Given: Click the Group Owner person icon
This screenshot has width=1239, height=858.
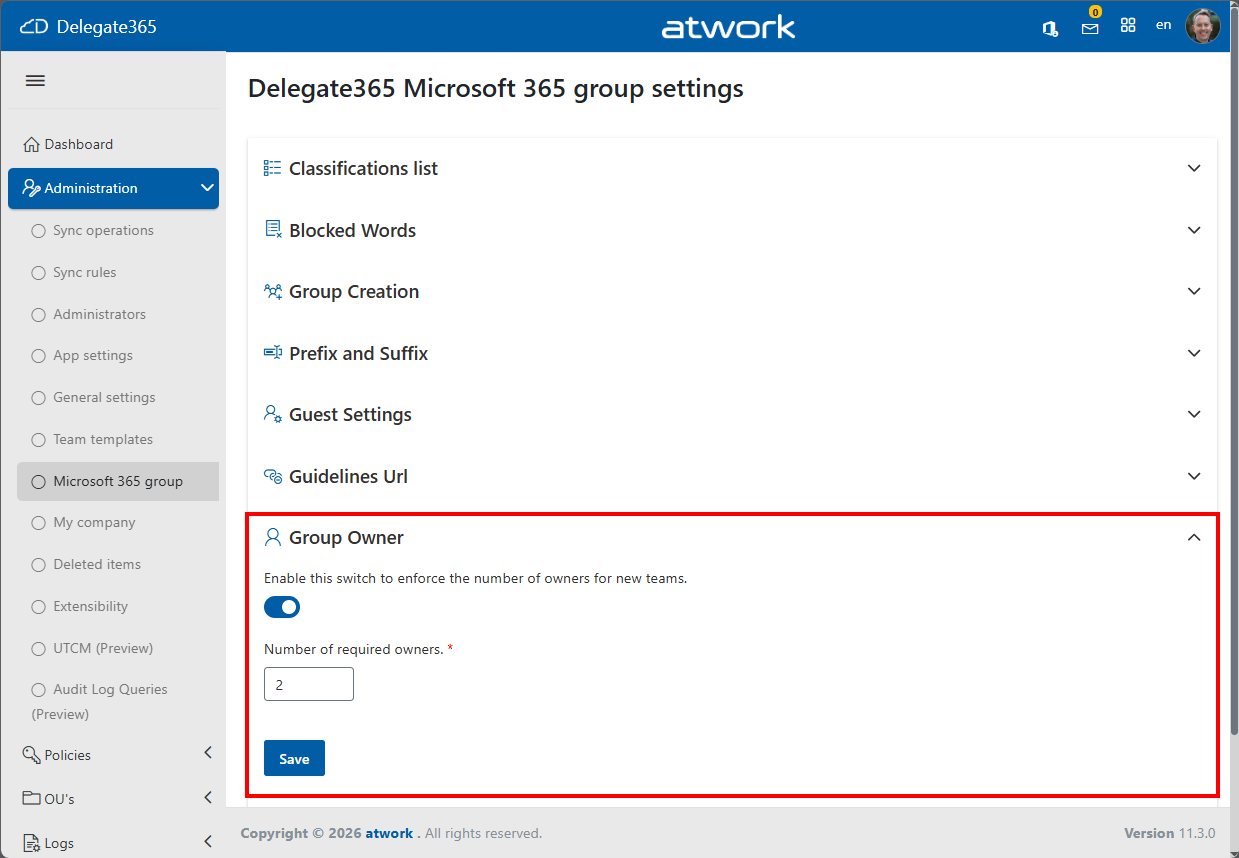Looking at the screenshot, I should (272, 537).
